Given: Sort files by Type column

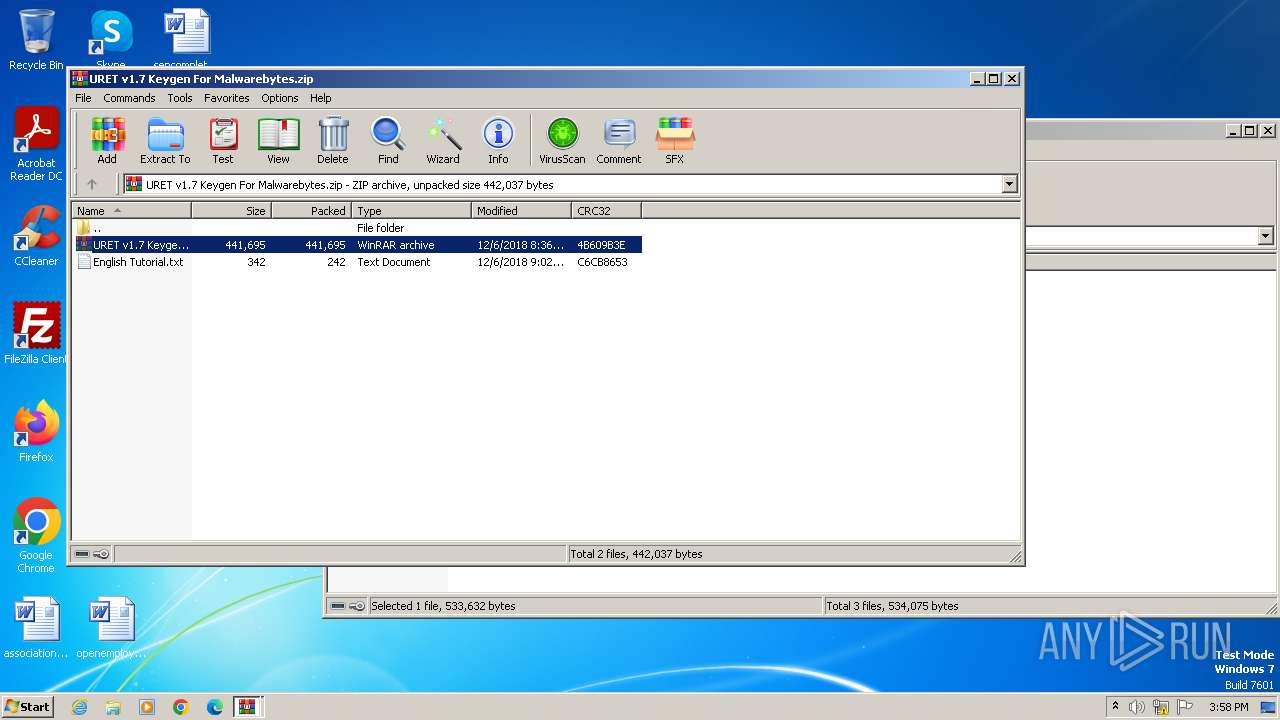Looking at the screenshot, I should click(411, 210).
